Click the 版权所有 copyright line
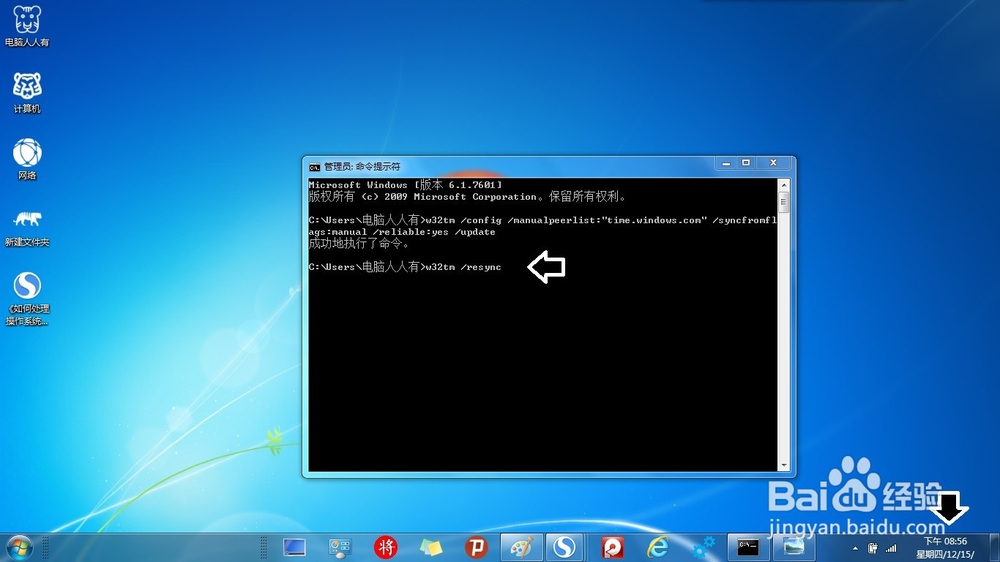 click(x=469, y=196)
